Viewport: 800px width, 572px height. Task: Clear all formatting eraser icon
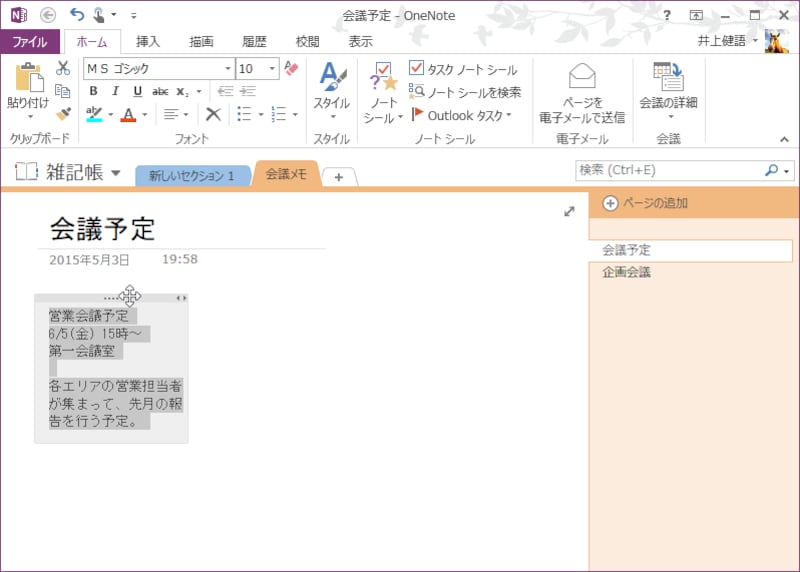click(x=291, y=68)
